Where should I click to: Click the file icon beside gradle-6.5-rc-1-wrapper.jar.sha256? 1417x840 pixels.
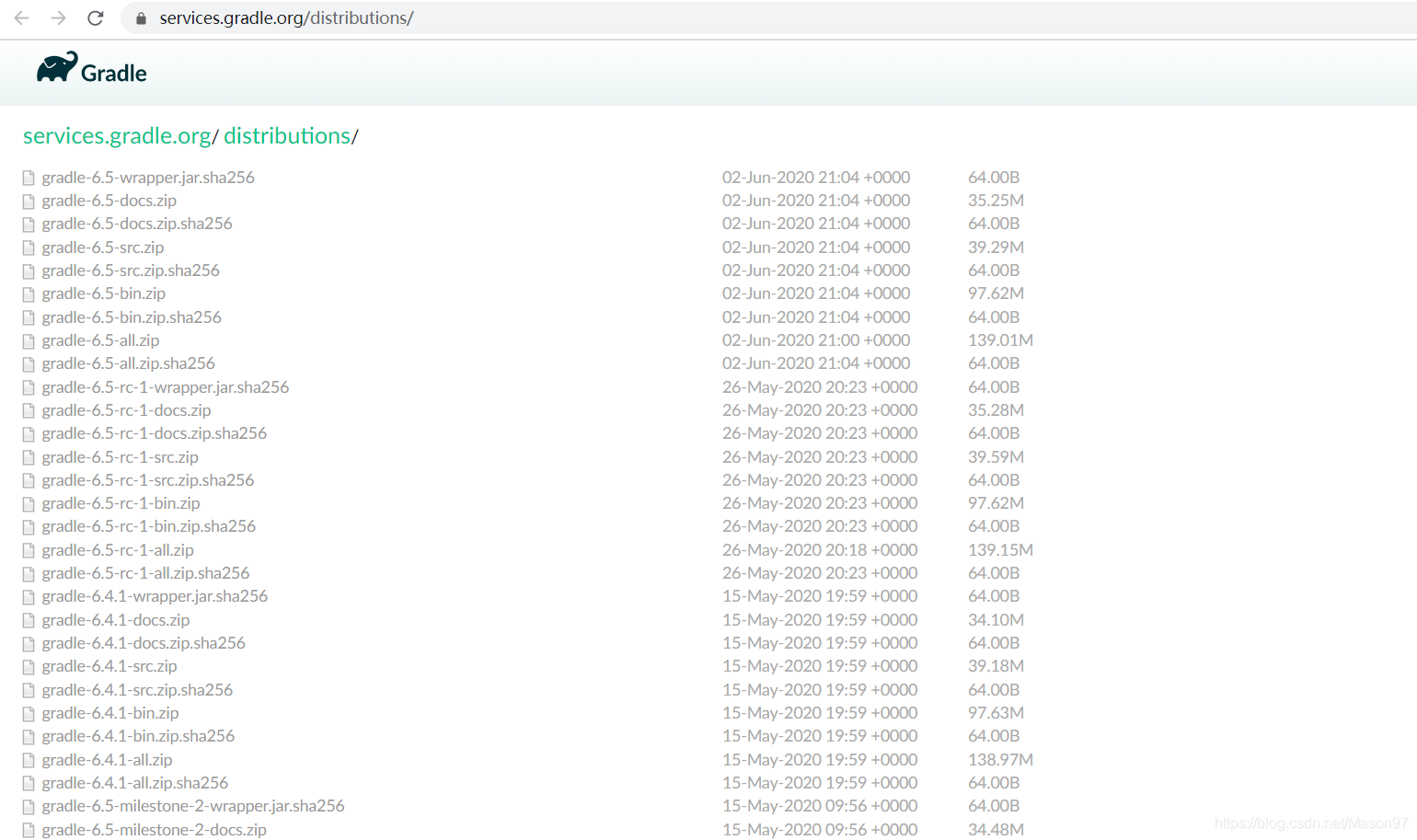[29, 387]
